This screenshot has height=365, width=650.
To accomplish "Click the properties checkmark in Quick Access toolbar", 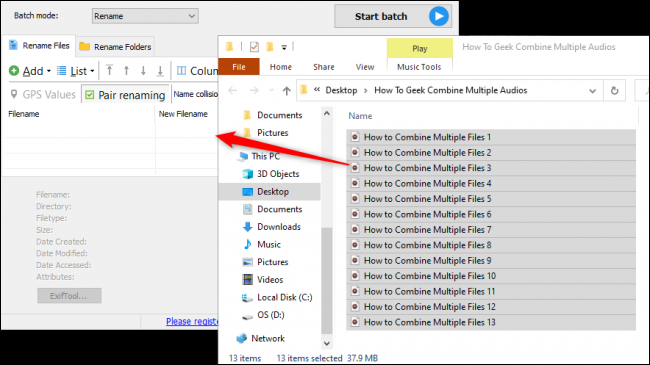I will point(254,47).
